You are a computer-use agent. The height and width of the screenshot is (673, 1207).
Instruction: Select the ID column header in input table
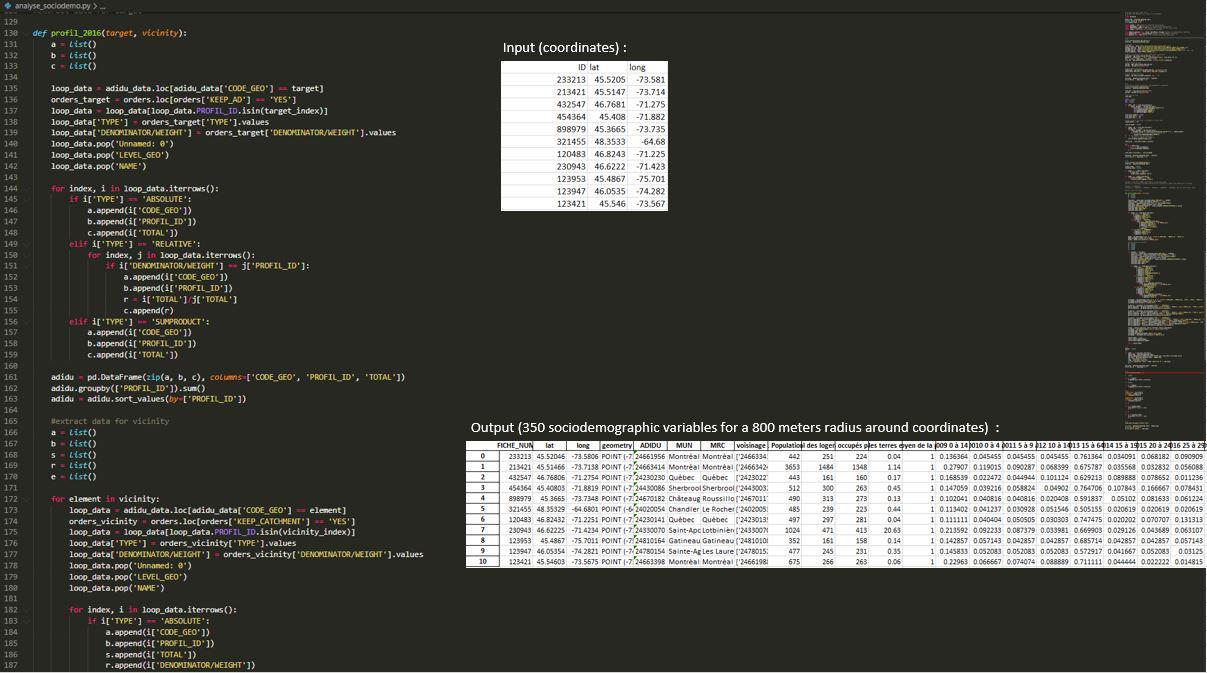pos(581,67)
